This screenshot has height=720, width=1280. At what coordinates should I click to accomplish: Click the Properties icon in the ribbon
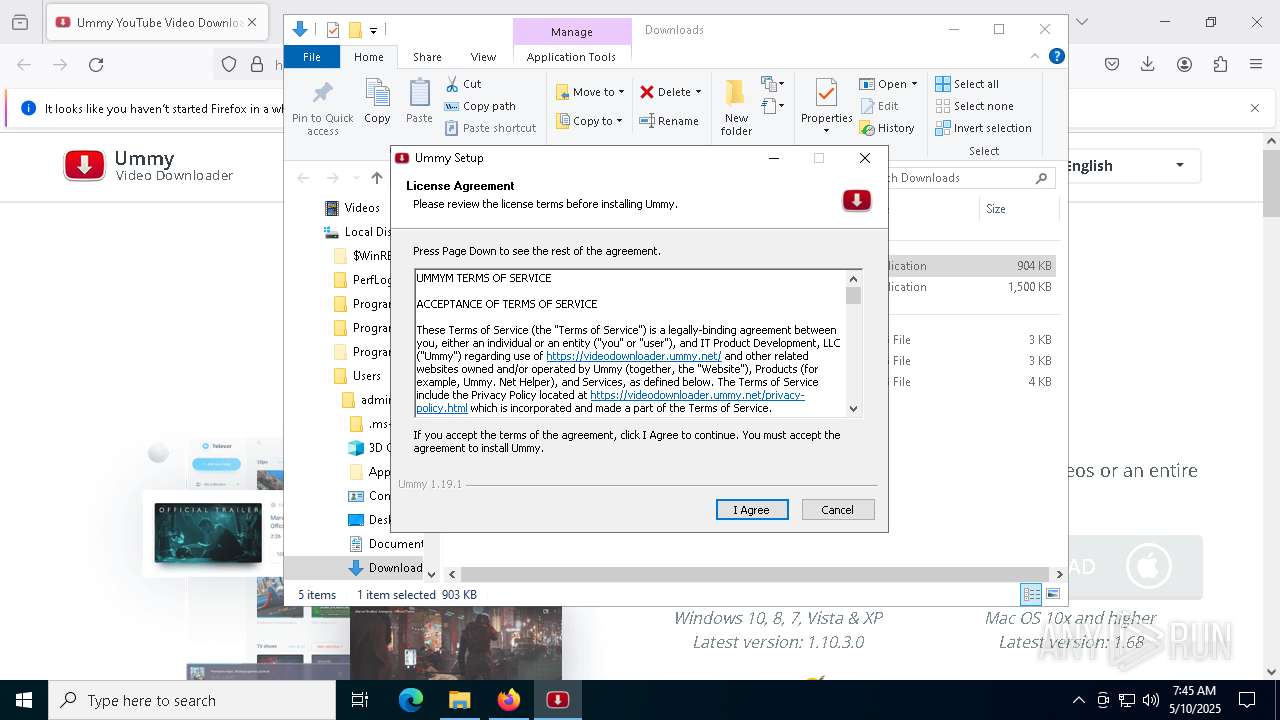826,93
